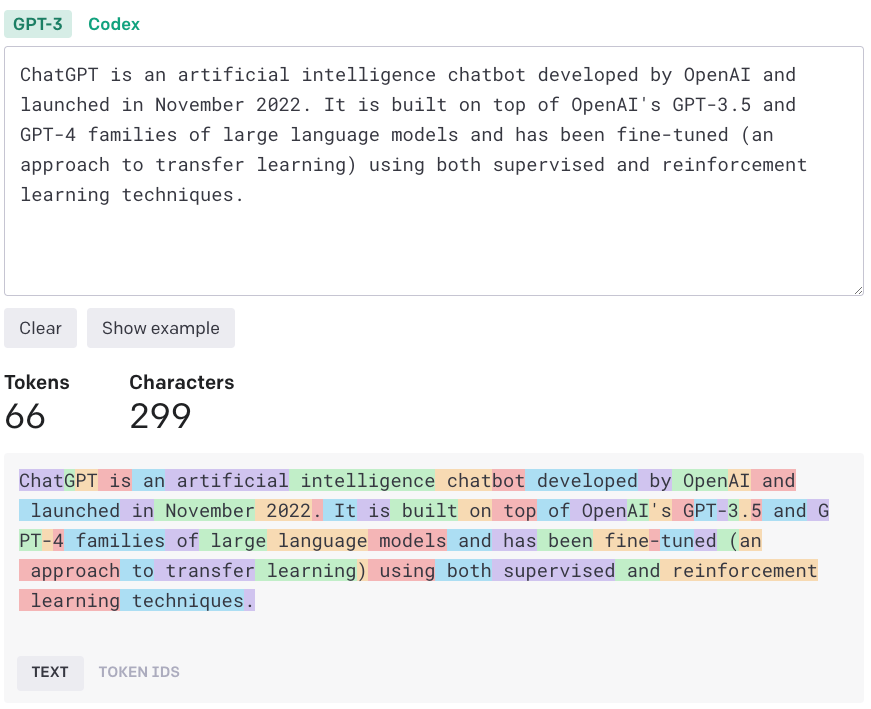Image resolution: width=871 pixels, height=709 pixels.
Task: Select the highlighted 'intelligence' token
Action: click(365, 481)
